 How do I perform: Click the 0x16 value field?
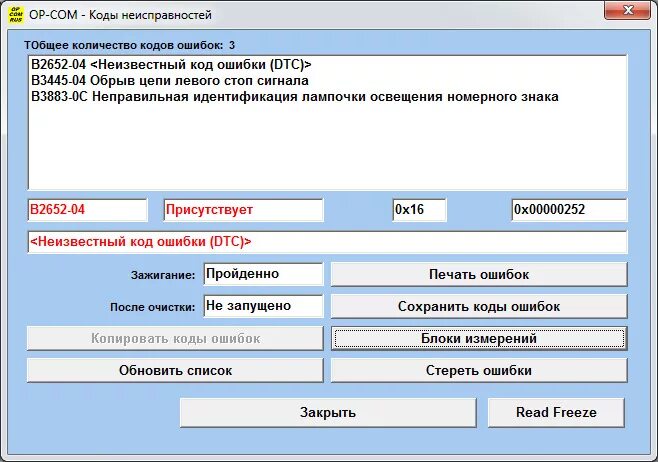(419, 209)
